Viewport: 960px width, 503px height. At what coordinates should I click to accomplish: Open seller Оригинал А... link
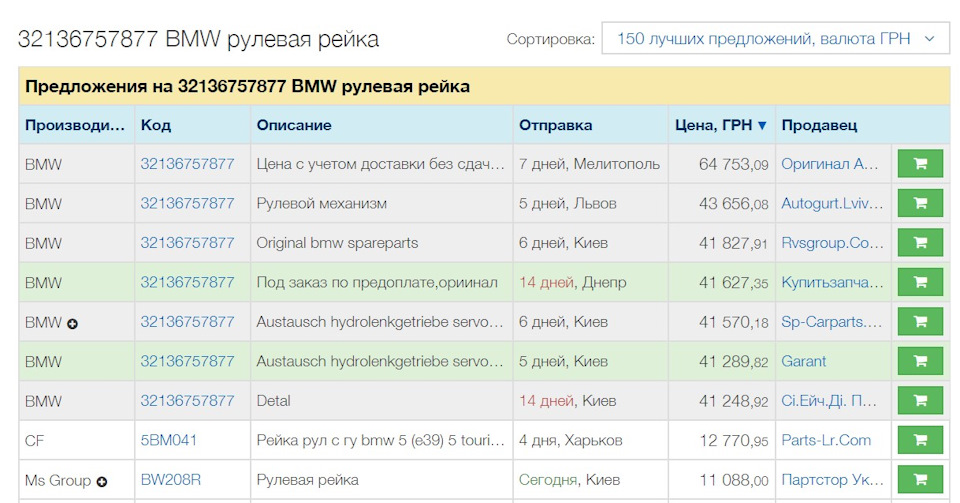830,164
